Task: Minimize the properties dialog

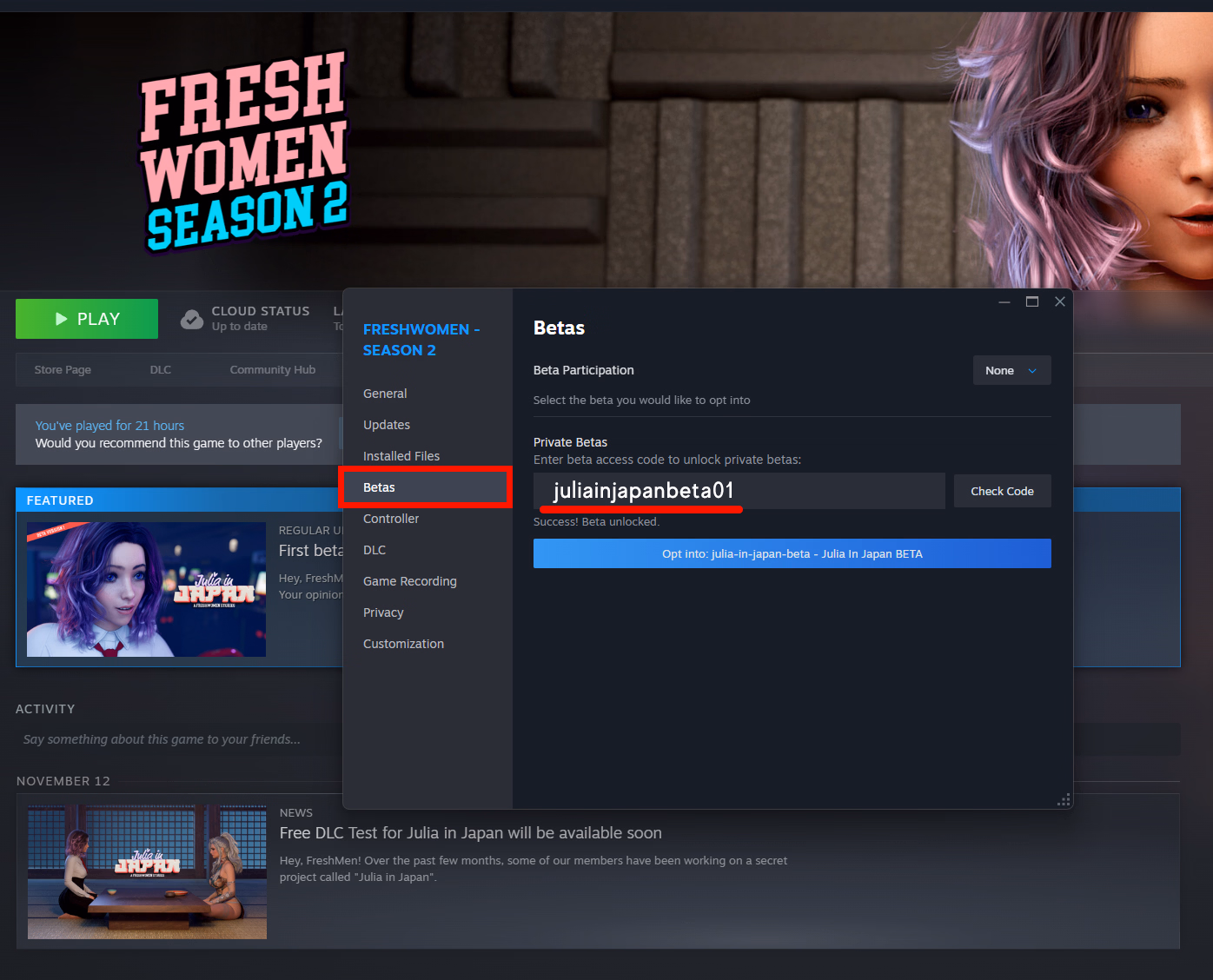Action: click(1004, 302)
